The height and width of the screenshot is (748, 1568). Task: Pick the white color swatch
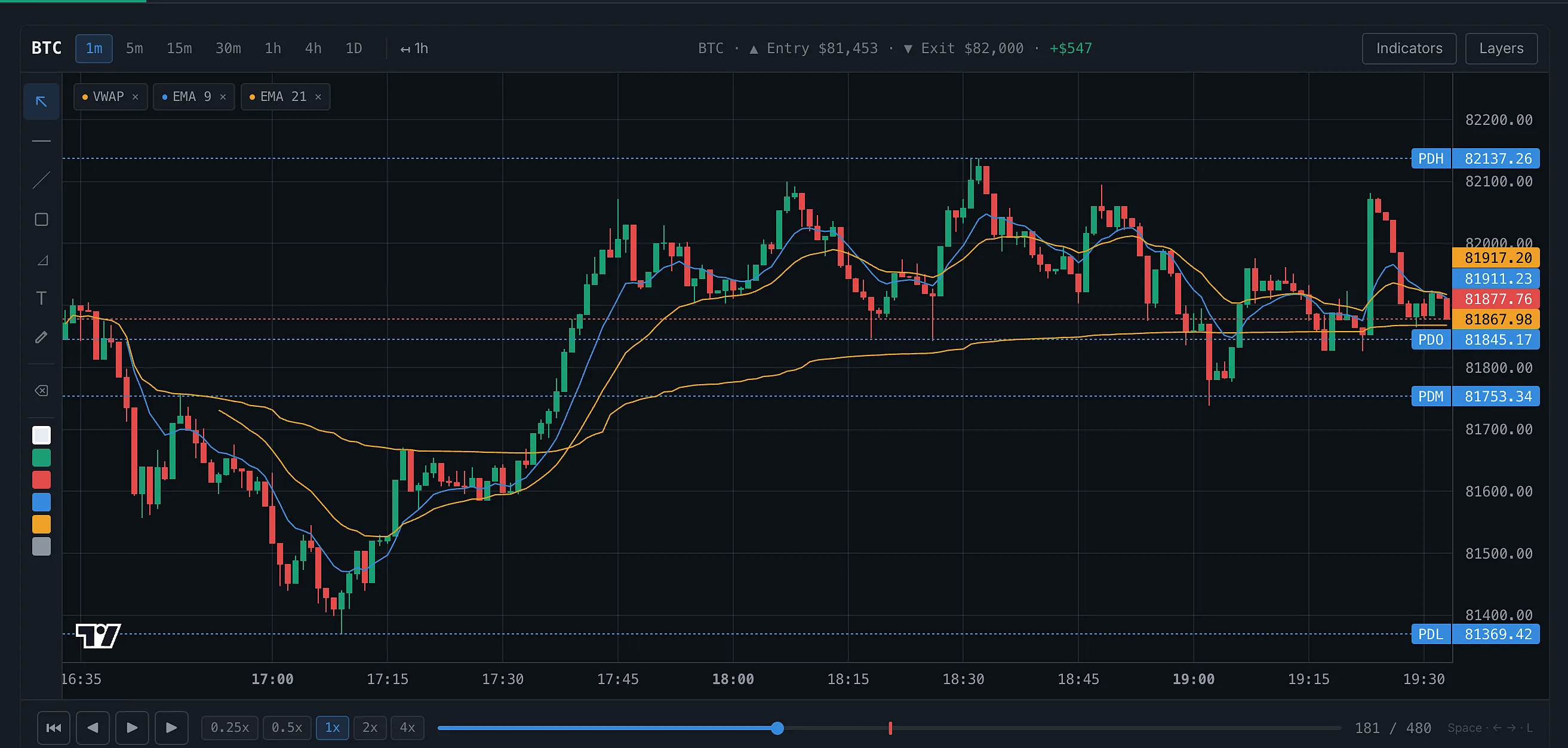(x=41, y=435)
